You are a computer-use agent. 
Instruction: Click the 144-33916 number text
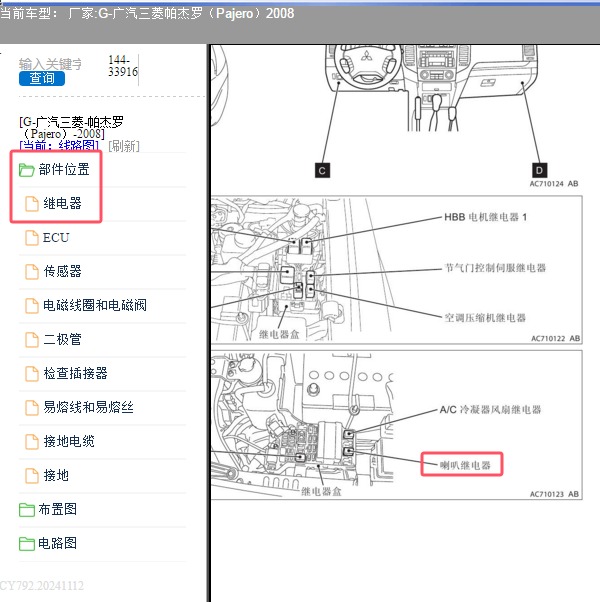[123, 66]
